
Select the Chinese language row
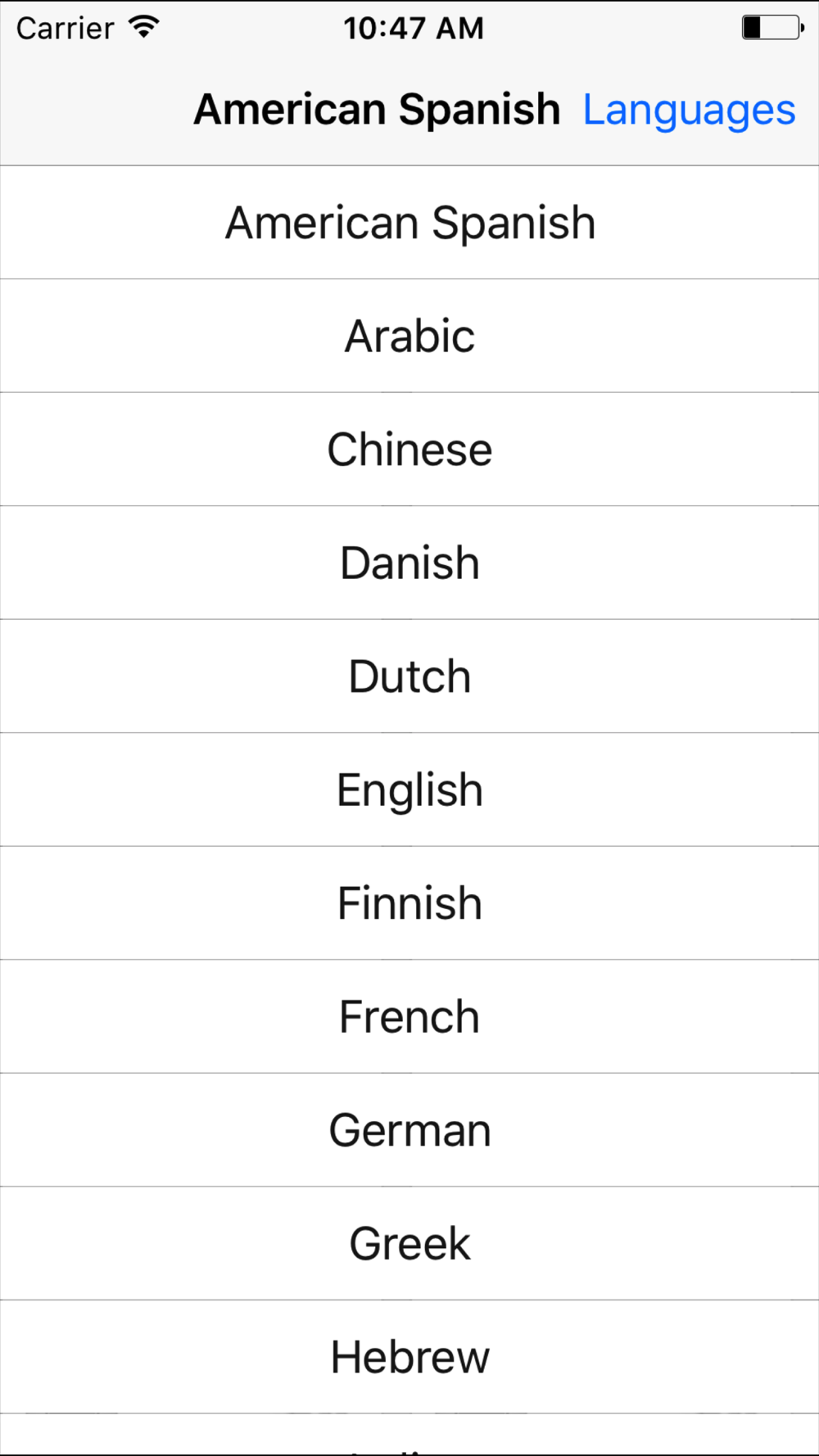(x=409, y=450)
